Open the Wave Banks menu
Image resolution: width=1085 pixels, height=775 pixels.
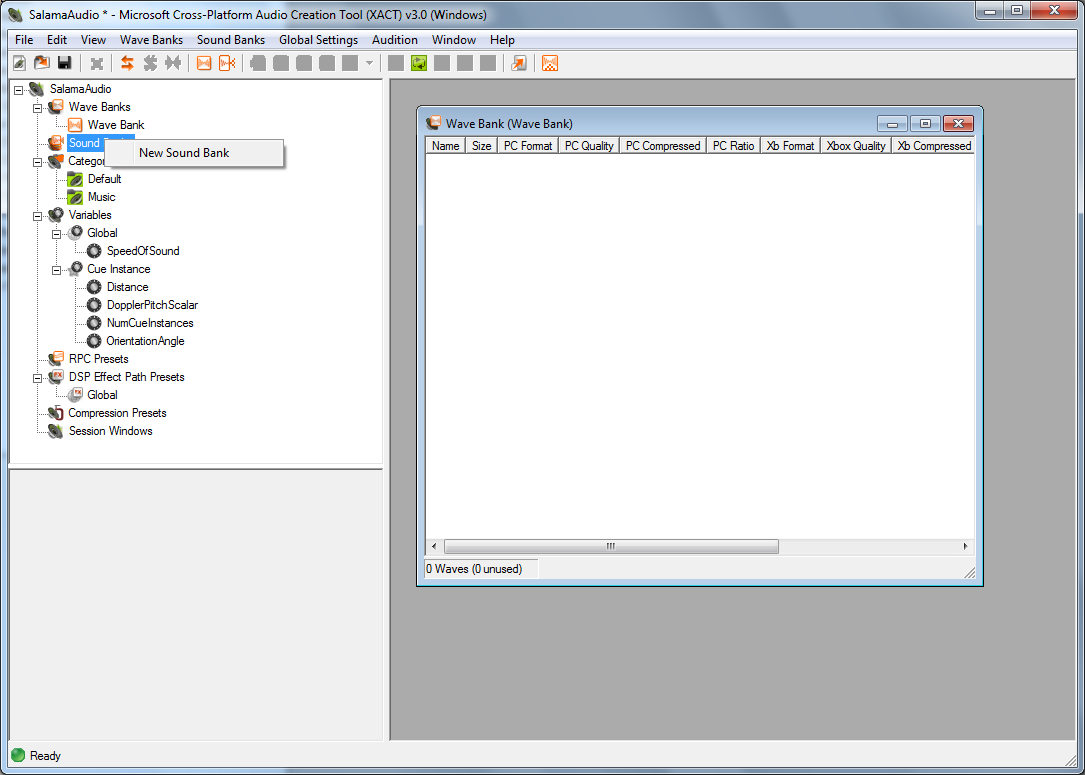coord(152,39)
